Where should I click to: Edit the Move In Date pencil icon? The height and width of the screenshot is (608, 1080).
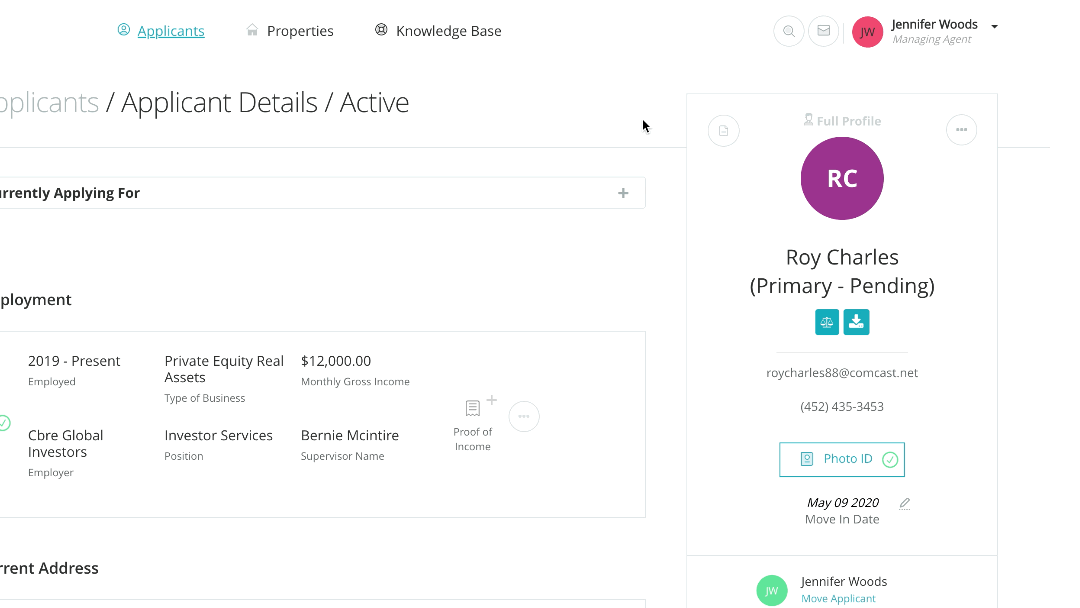[x=905, y=503]
